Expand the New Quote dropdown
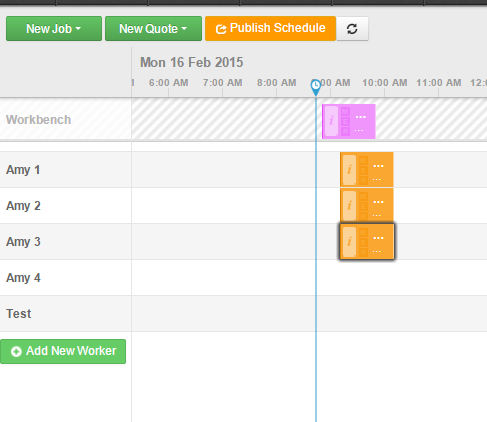 (x=153, y=29)
